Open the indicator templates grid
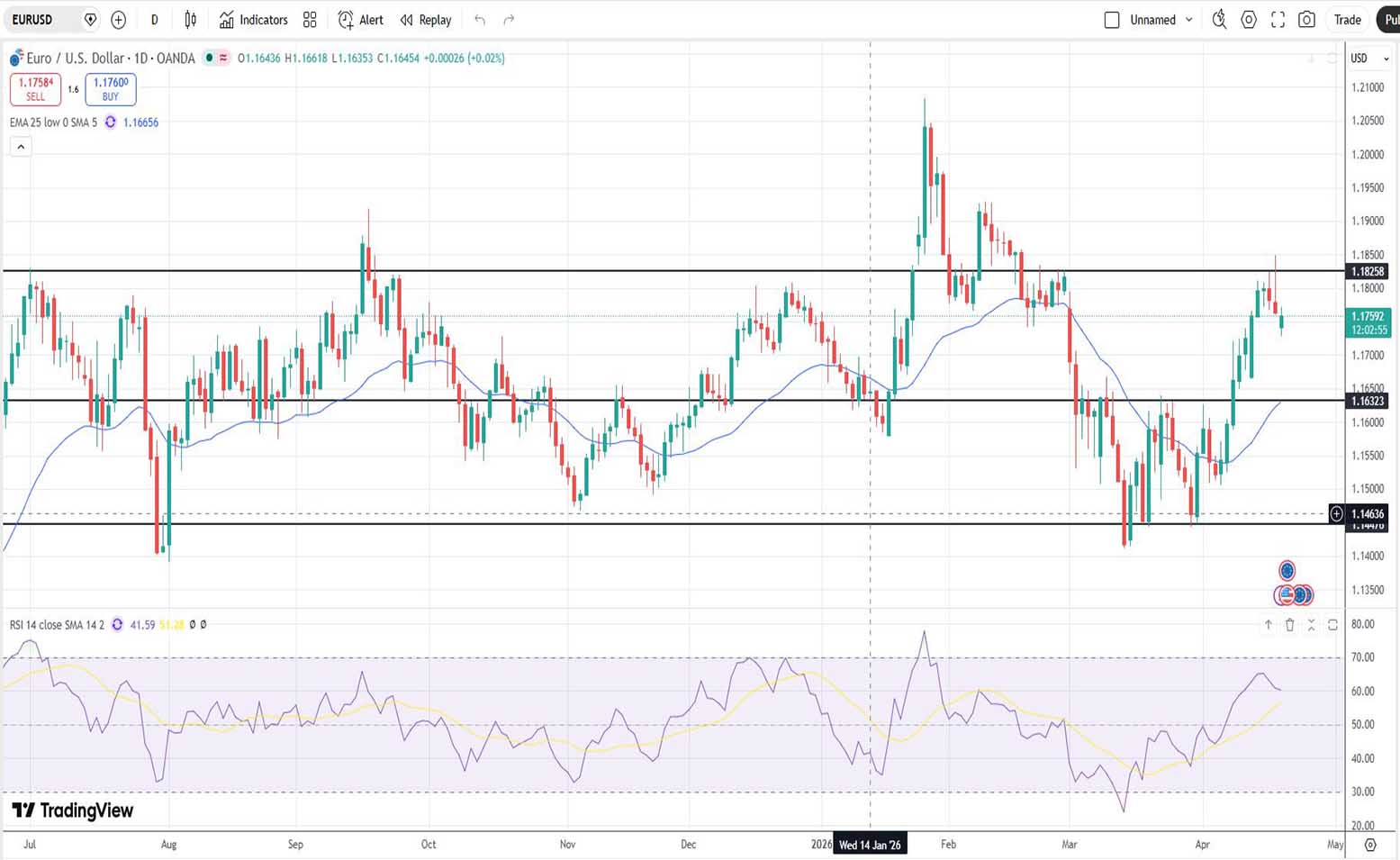 pyautogui.click(x=310, y=20)
